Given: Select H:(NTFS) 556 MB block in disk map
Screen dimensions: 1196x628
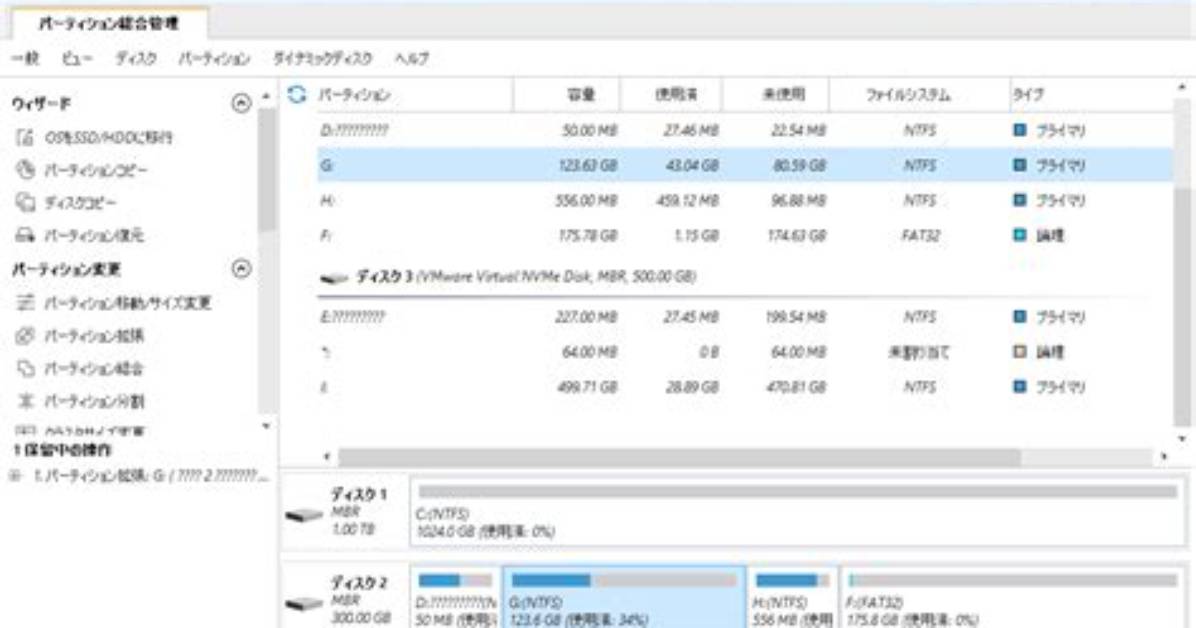Looking at the screenshot, I should pos(793,598).
